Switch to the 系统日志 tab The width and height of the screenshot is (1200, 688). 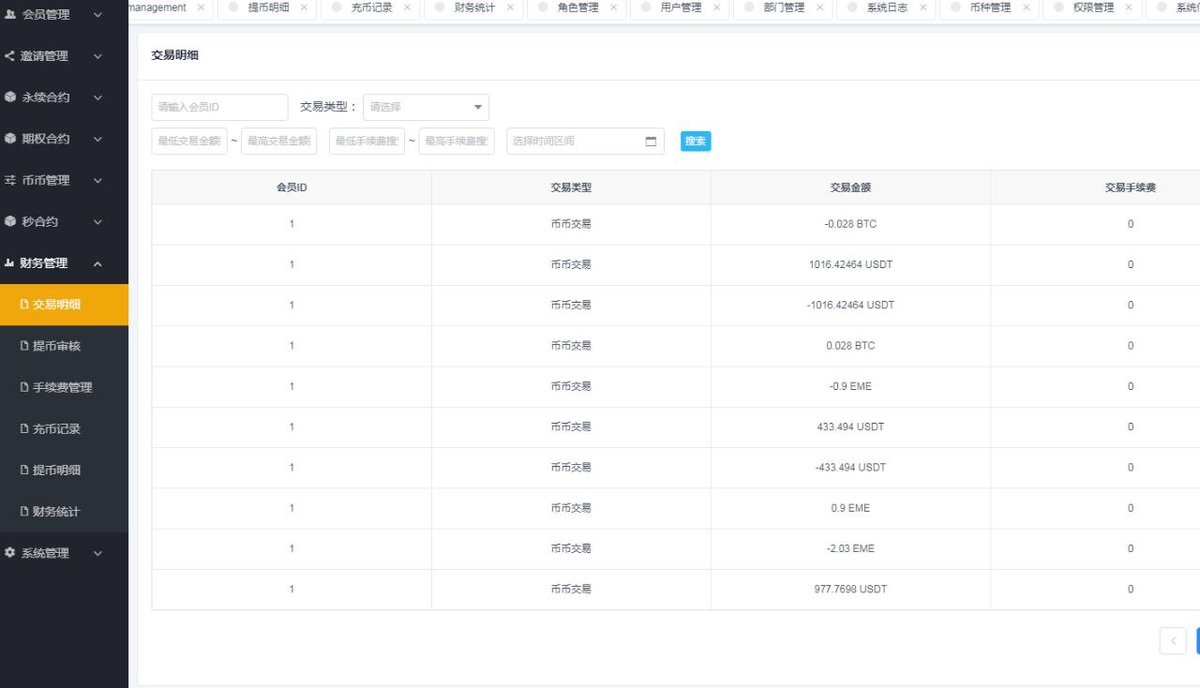[x=886, y=7]
